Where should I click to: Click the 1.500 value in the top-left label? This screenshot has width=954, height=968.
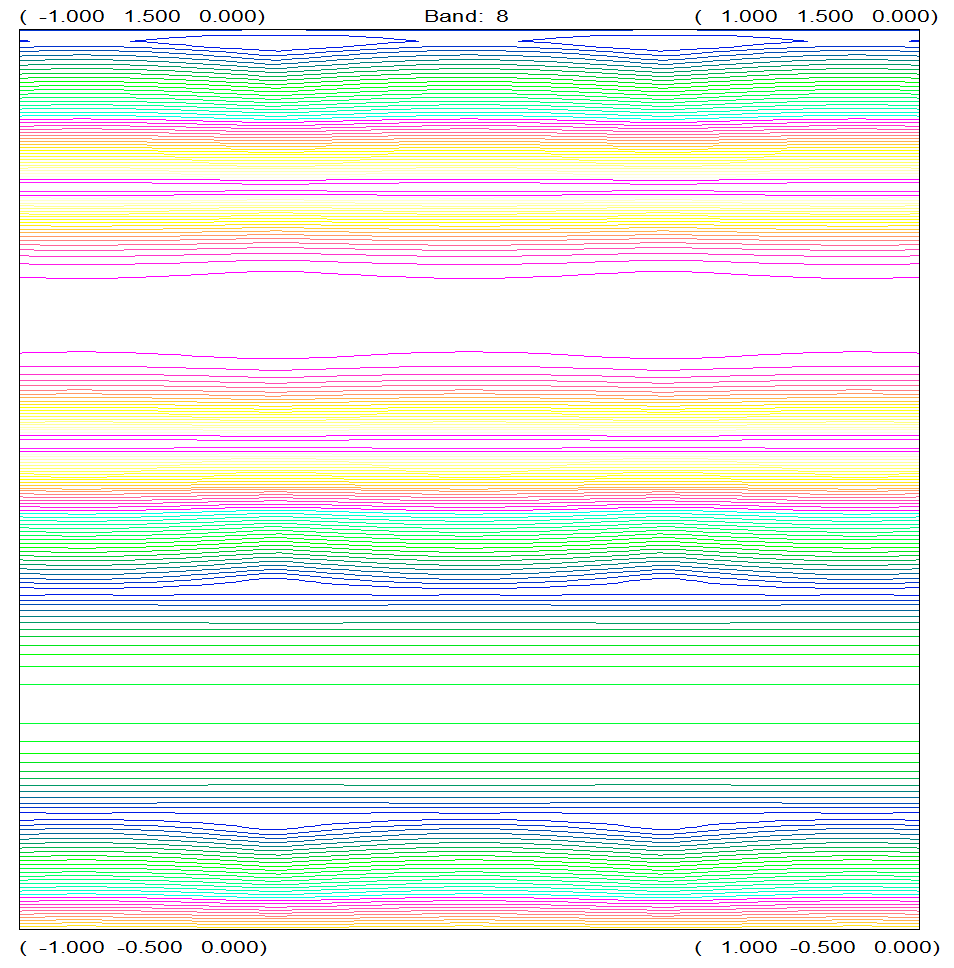coord(153,16)
